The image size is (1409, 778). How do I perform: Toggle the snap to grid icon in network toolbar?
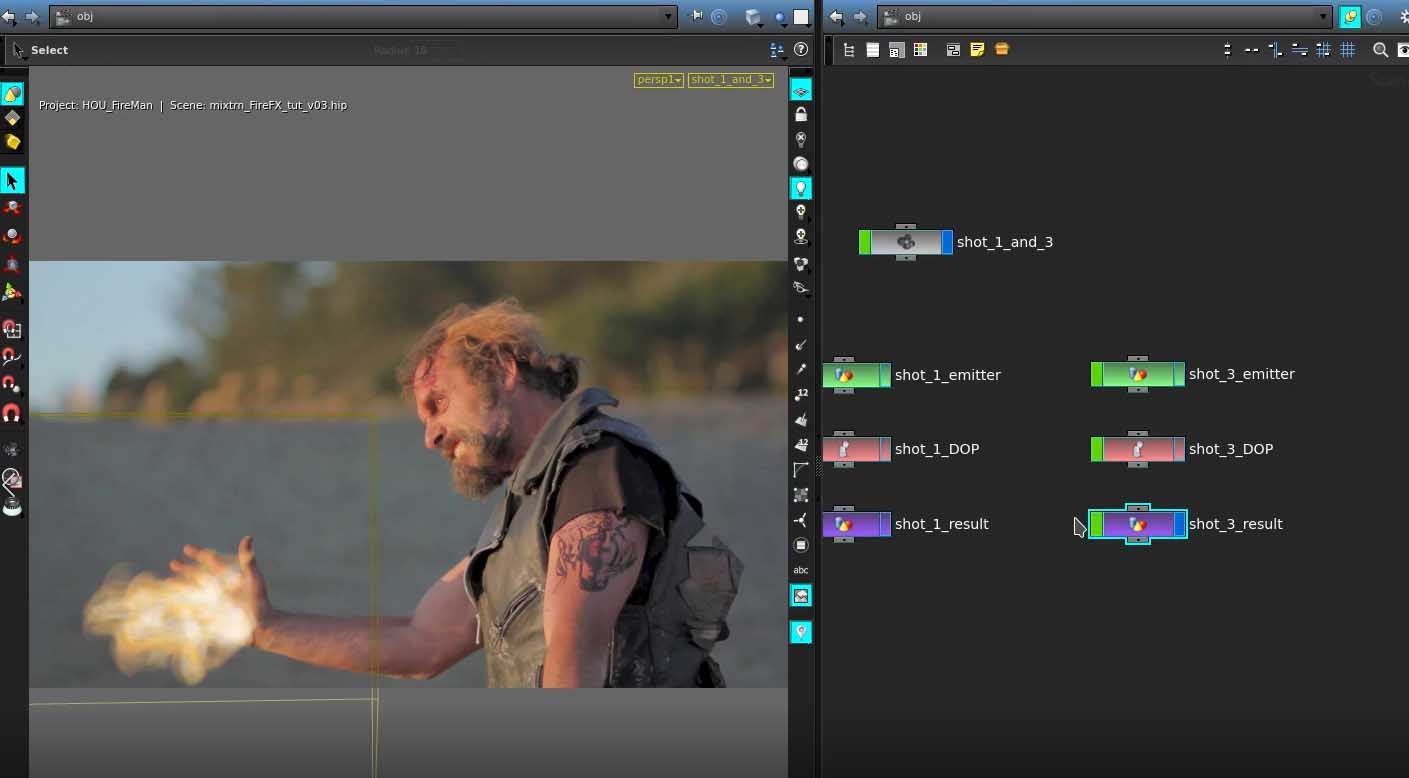pyautogui.click(x=1347, y=50)
